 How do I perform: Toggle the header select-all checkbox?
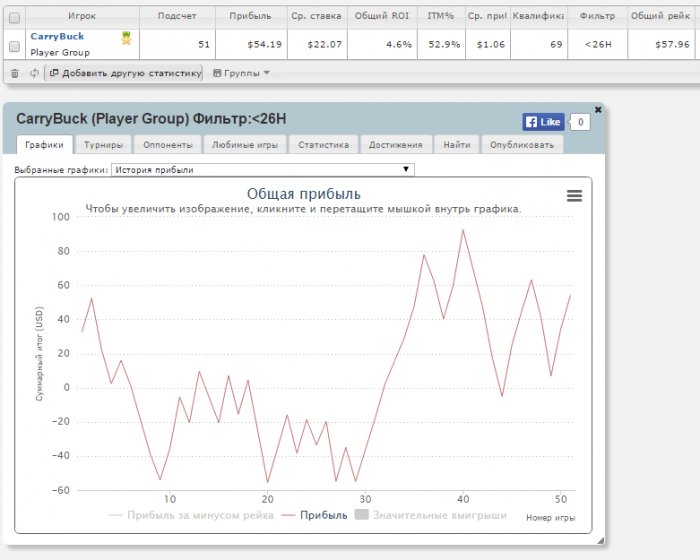pyautogui.click(x=14, y=18)
